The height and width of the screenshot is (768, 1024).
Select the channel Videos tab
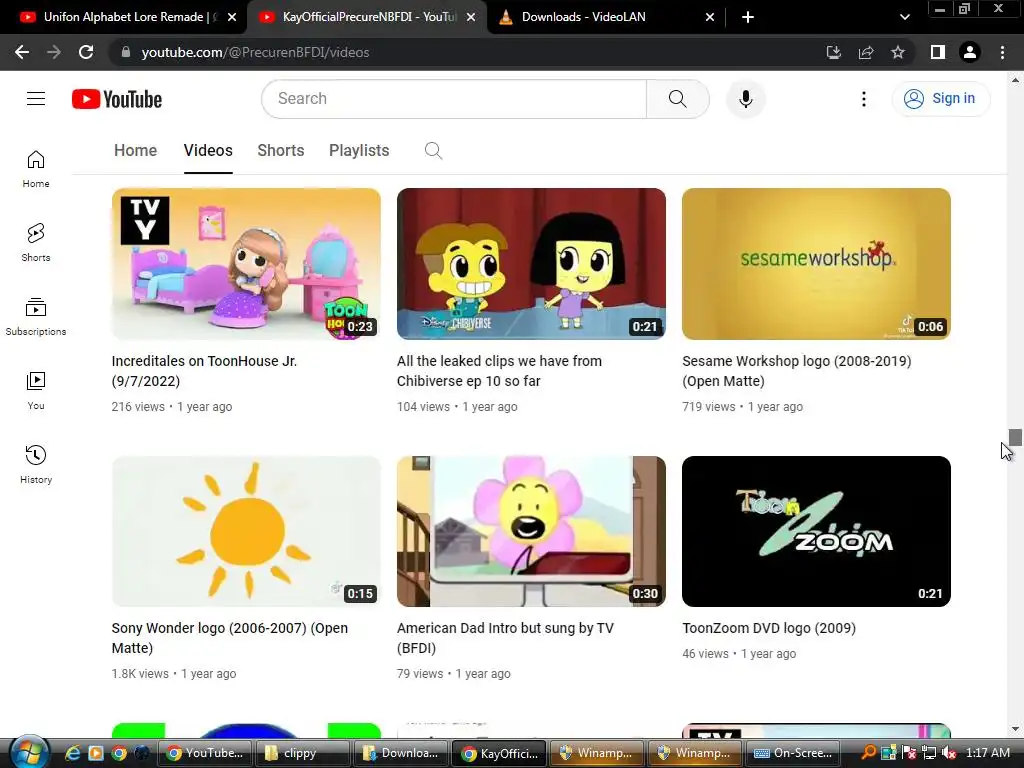(208, 150)
